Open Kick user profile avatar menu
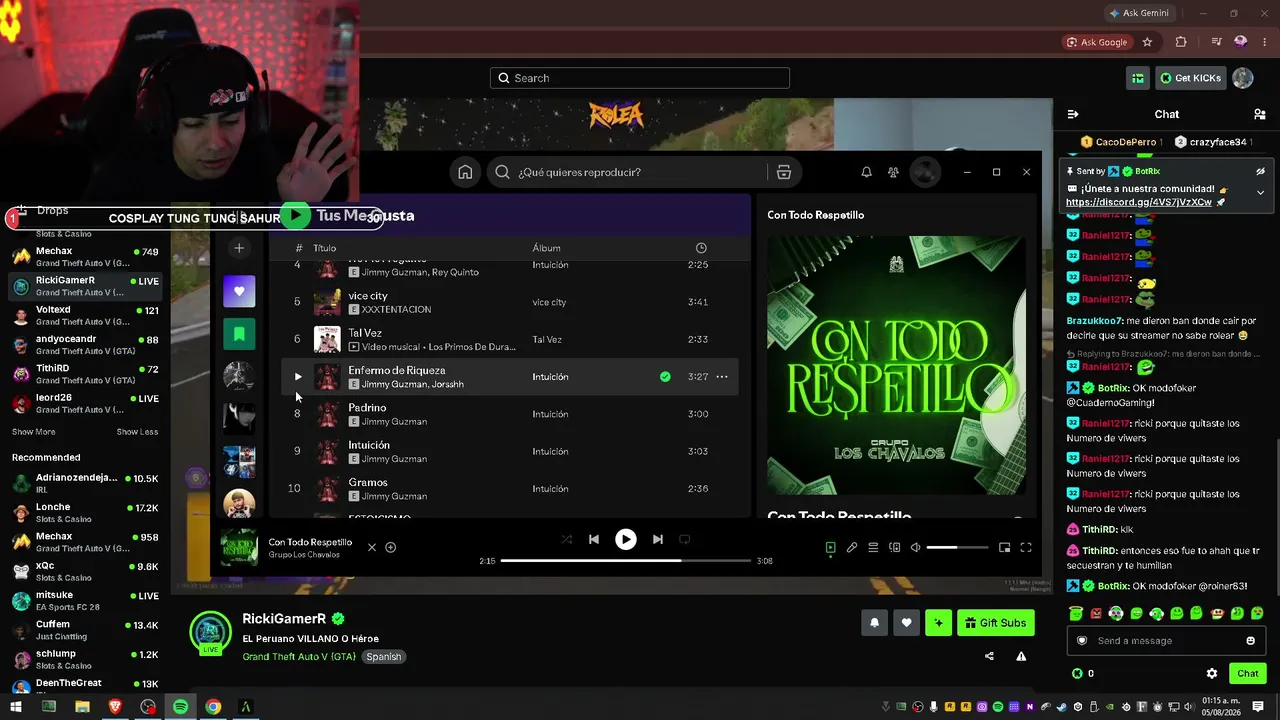The width and height of the screenshot is (1280, 720). point(1243,78)
